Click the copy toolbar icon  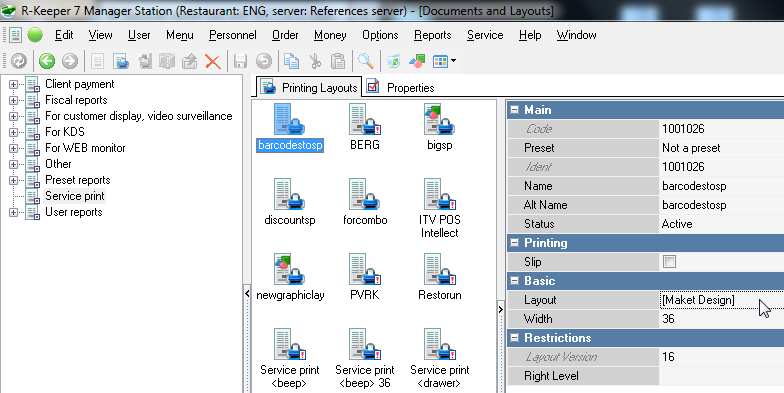[291, 61]
